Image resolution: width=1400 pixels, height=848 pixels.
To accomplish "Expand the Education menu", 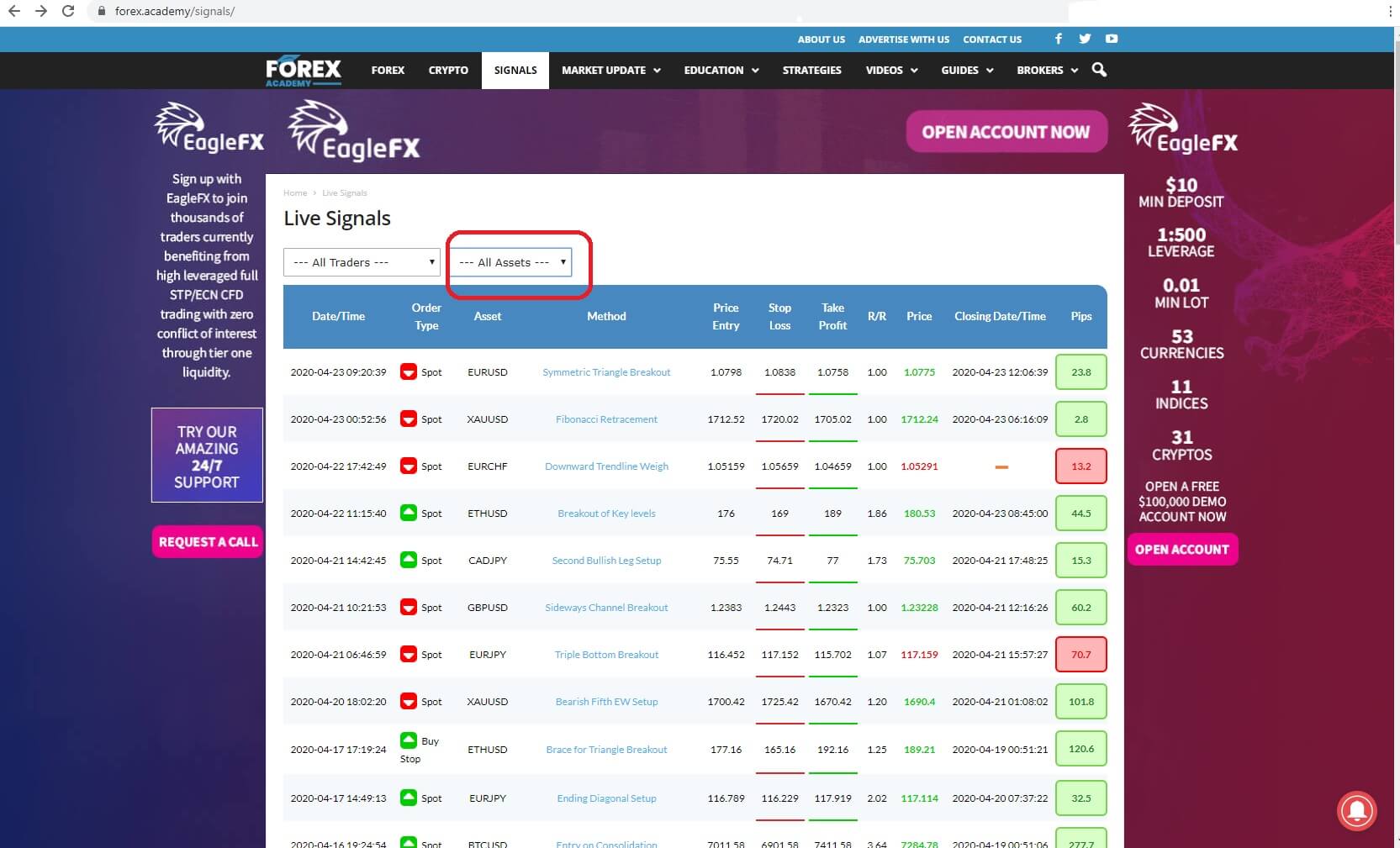I will [721, 71].
